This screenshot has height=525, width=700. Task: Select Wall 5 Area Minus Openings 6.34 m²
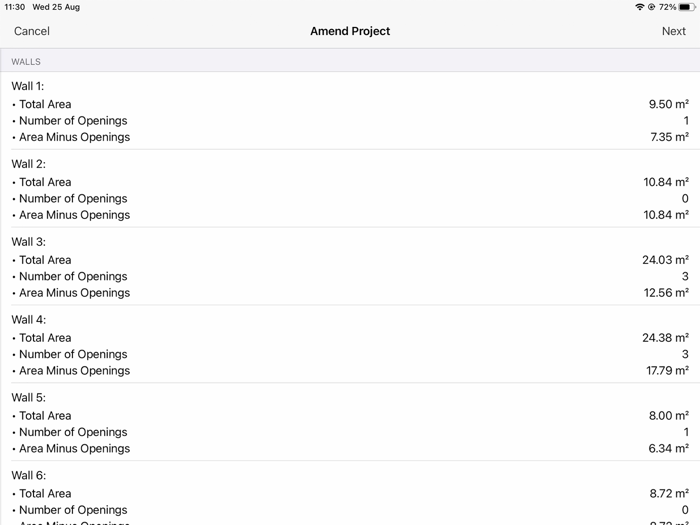point(669,449)
